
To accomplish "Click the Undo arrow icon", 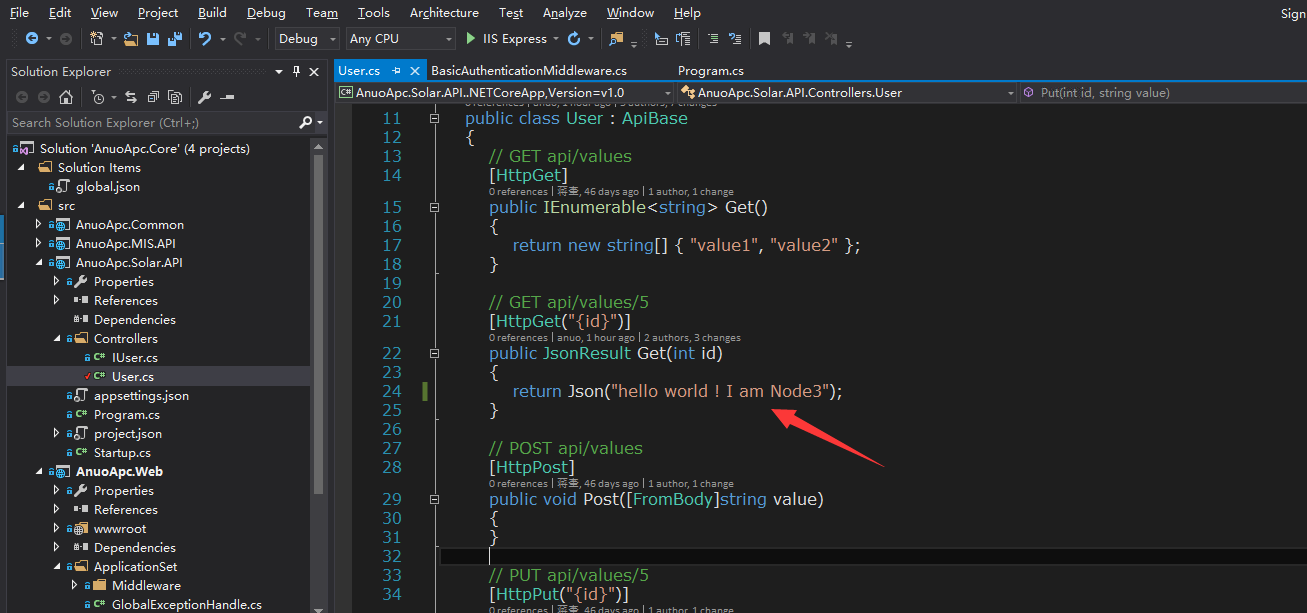I will [204, 38].
